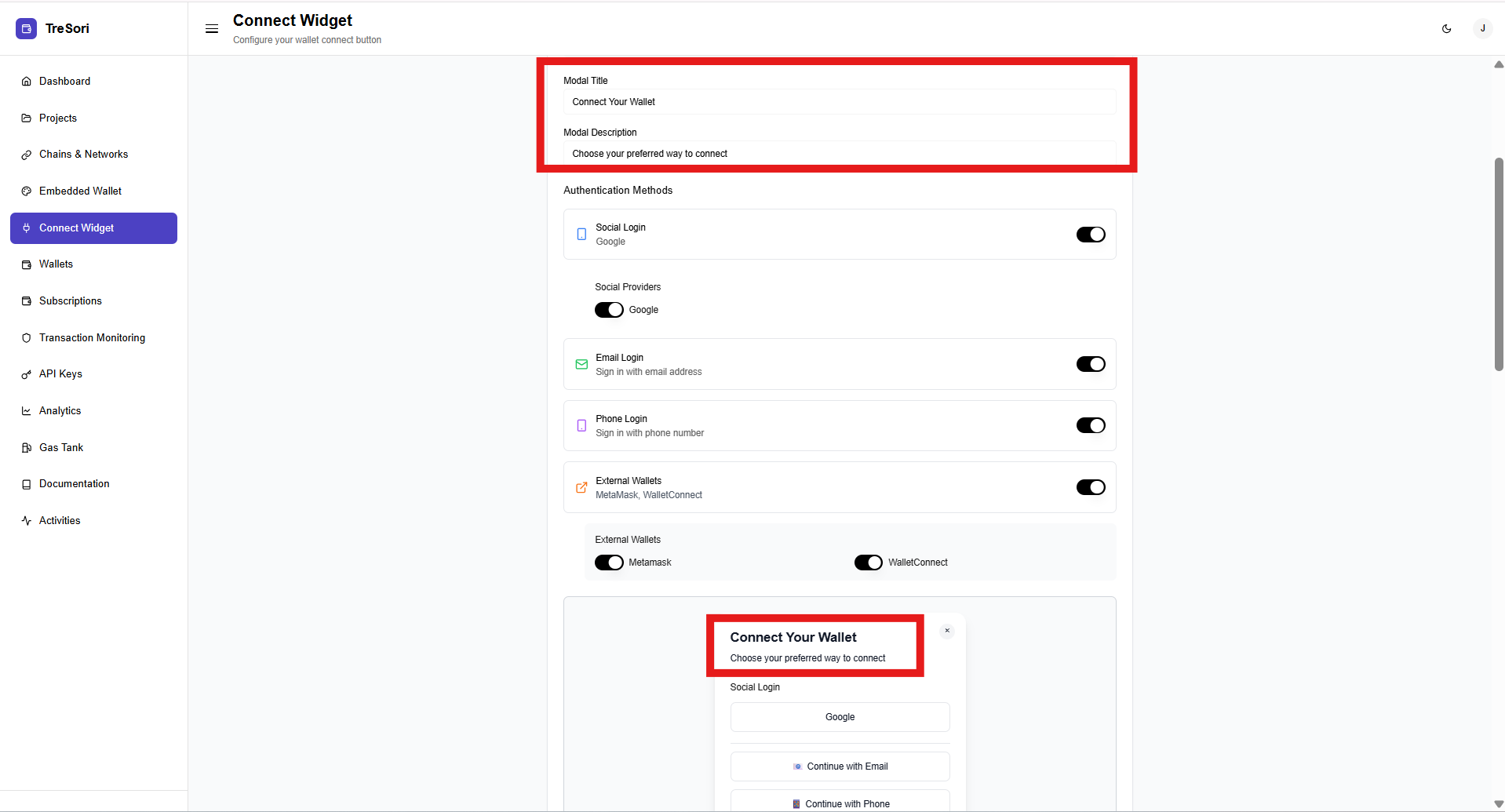
Task: Switch to dark mode via moon icon
Action: (1446, 29)
